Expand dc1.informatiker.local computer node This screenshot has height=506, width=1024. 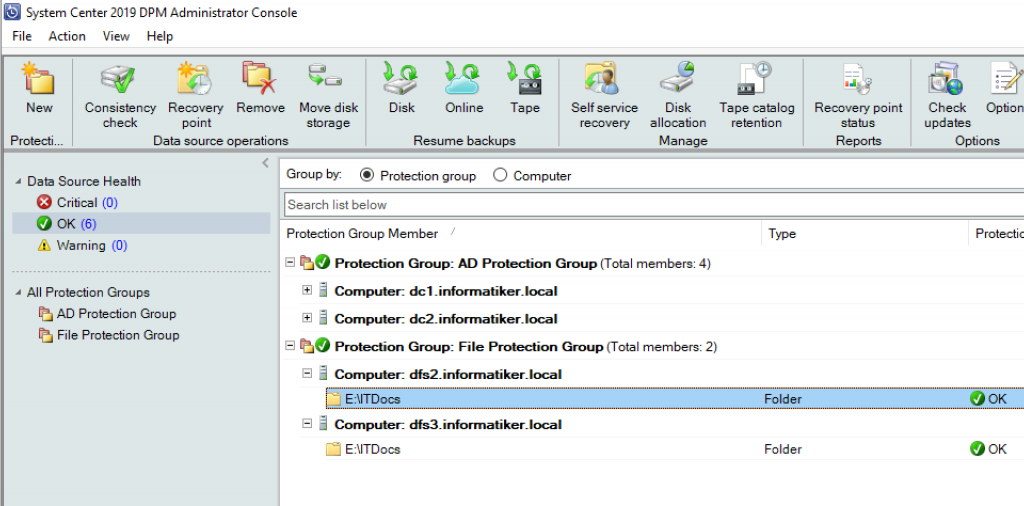307,291
